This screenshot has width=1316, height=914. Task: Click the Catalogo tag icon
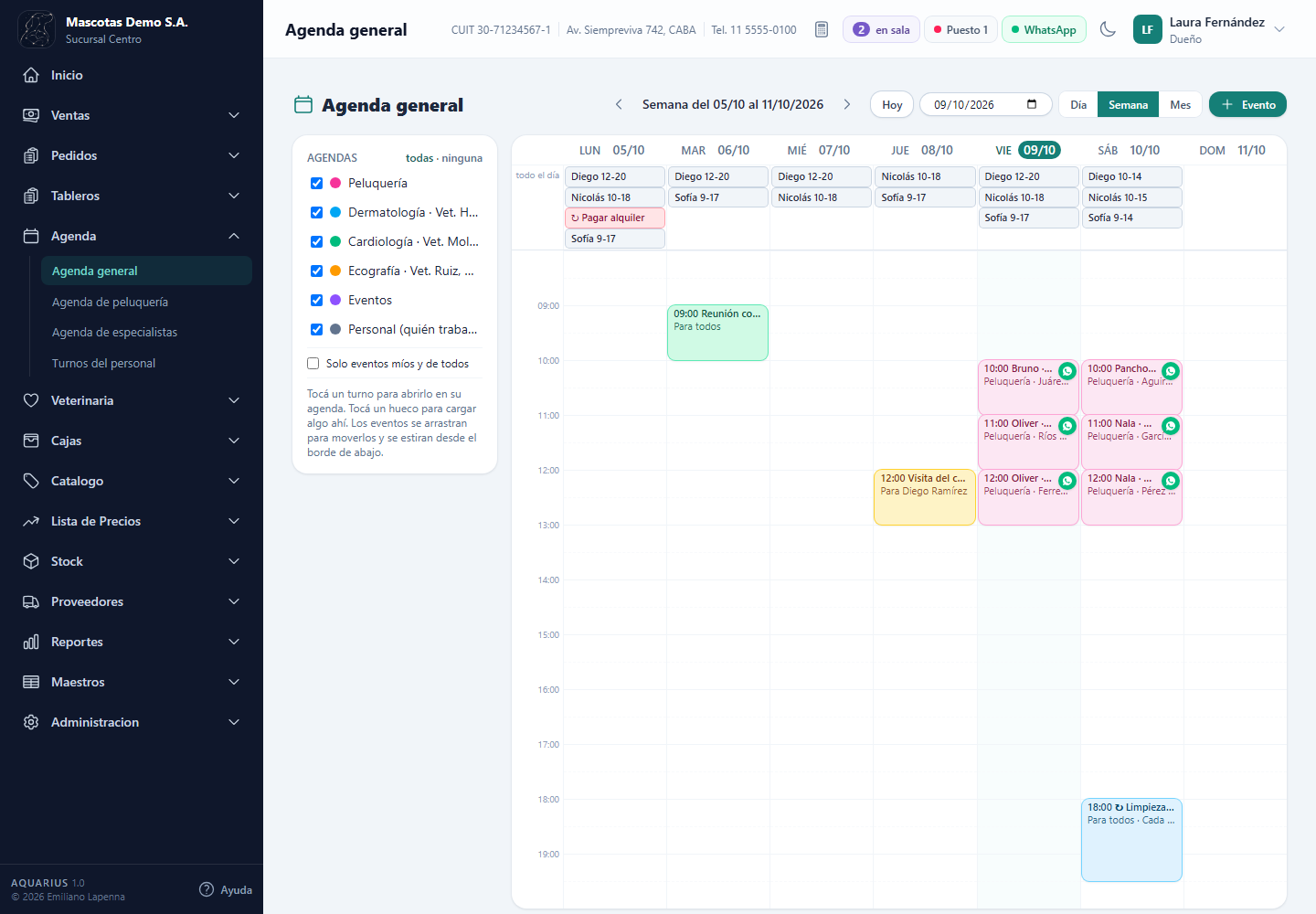tap(31, 481)
